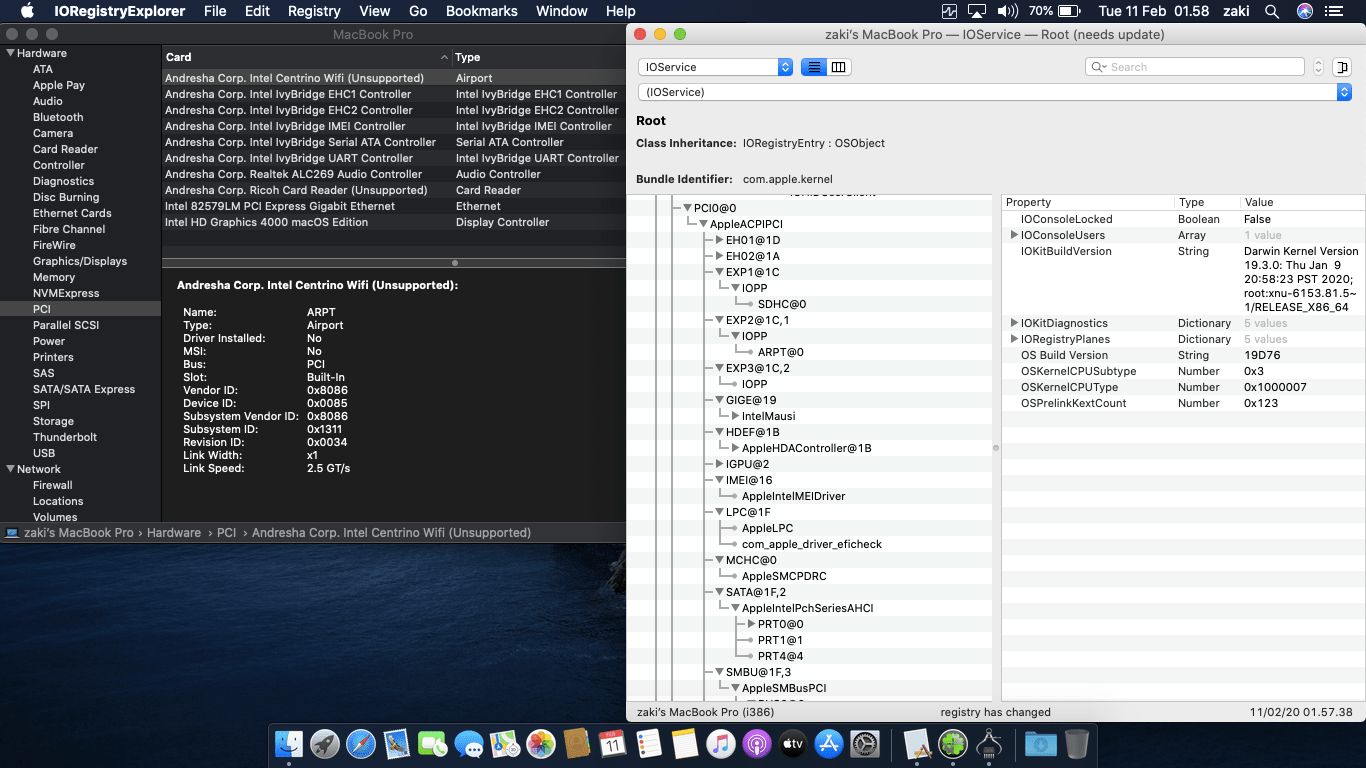Open the Trash in the Dock

pyautogui.click(x=1077, y=743)
